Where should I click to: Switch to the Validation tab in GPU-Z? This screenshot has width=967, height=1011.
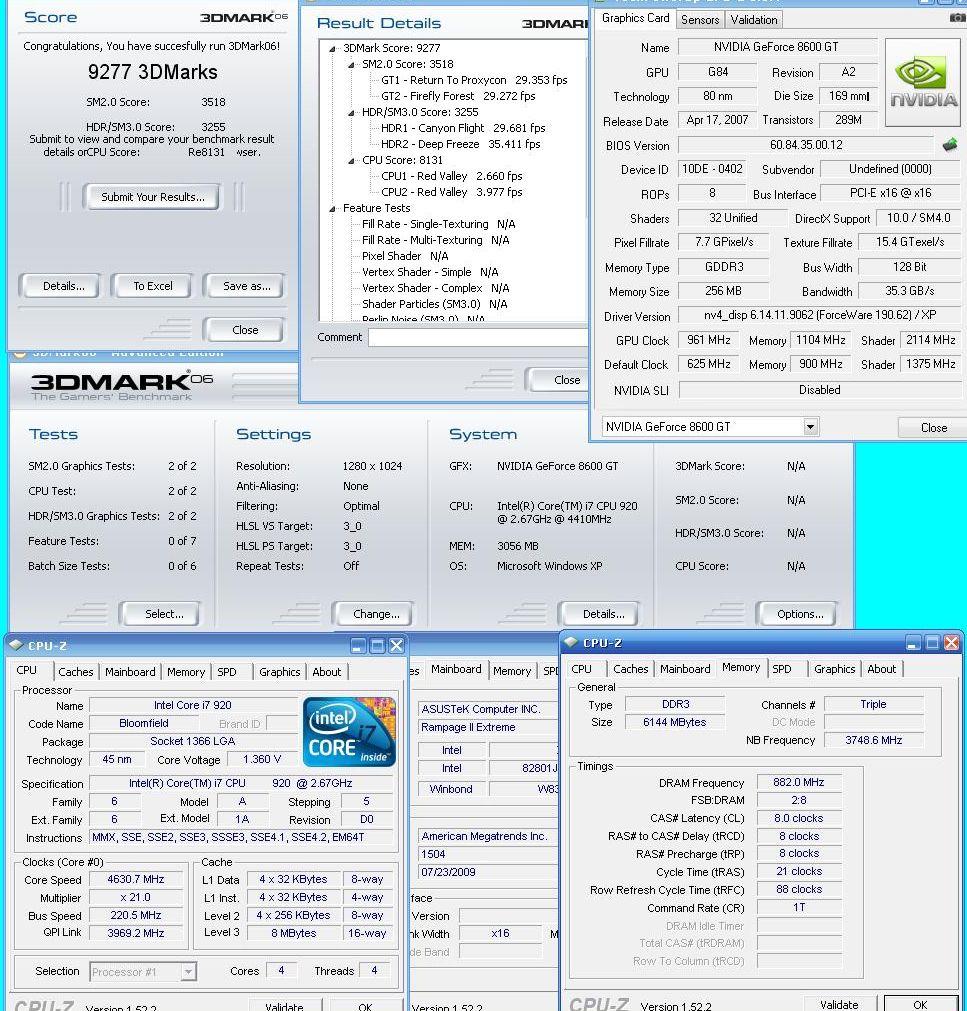pyautogui.click(x=754, y=19)
